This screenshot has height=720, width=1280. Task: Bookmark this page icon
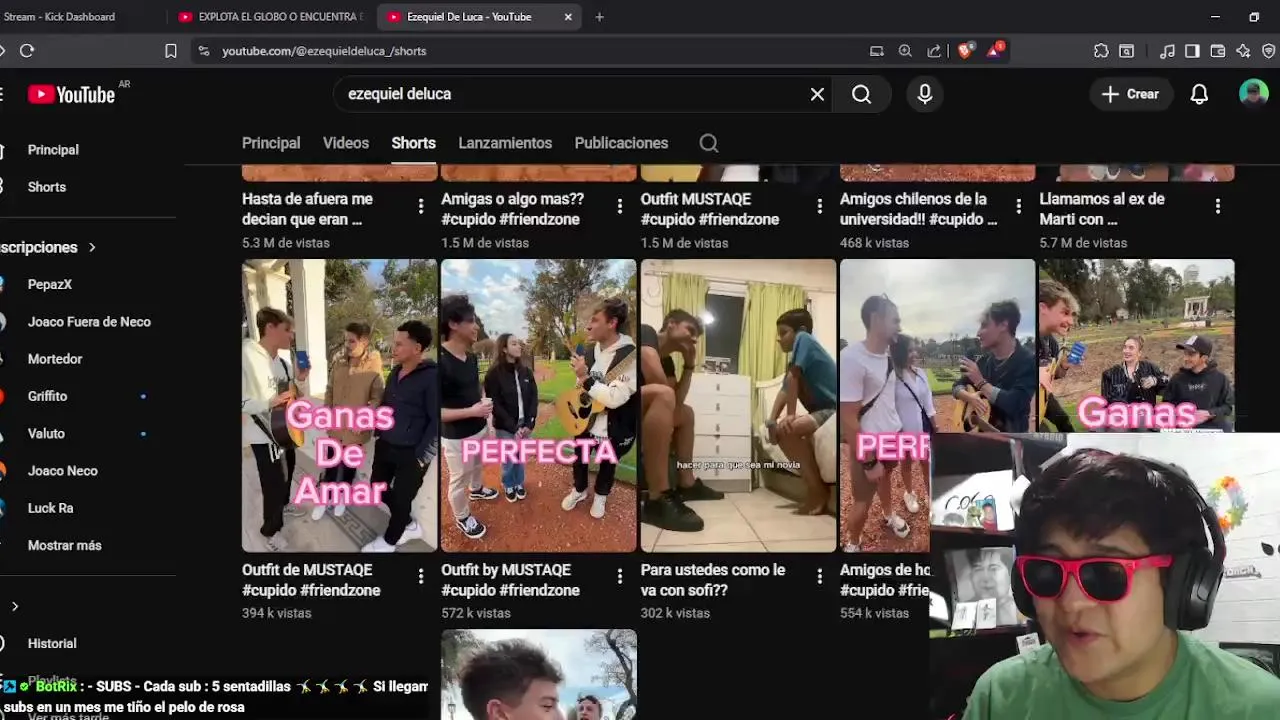(171, 51)
